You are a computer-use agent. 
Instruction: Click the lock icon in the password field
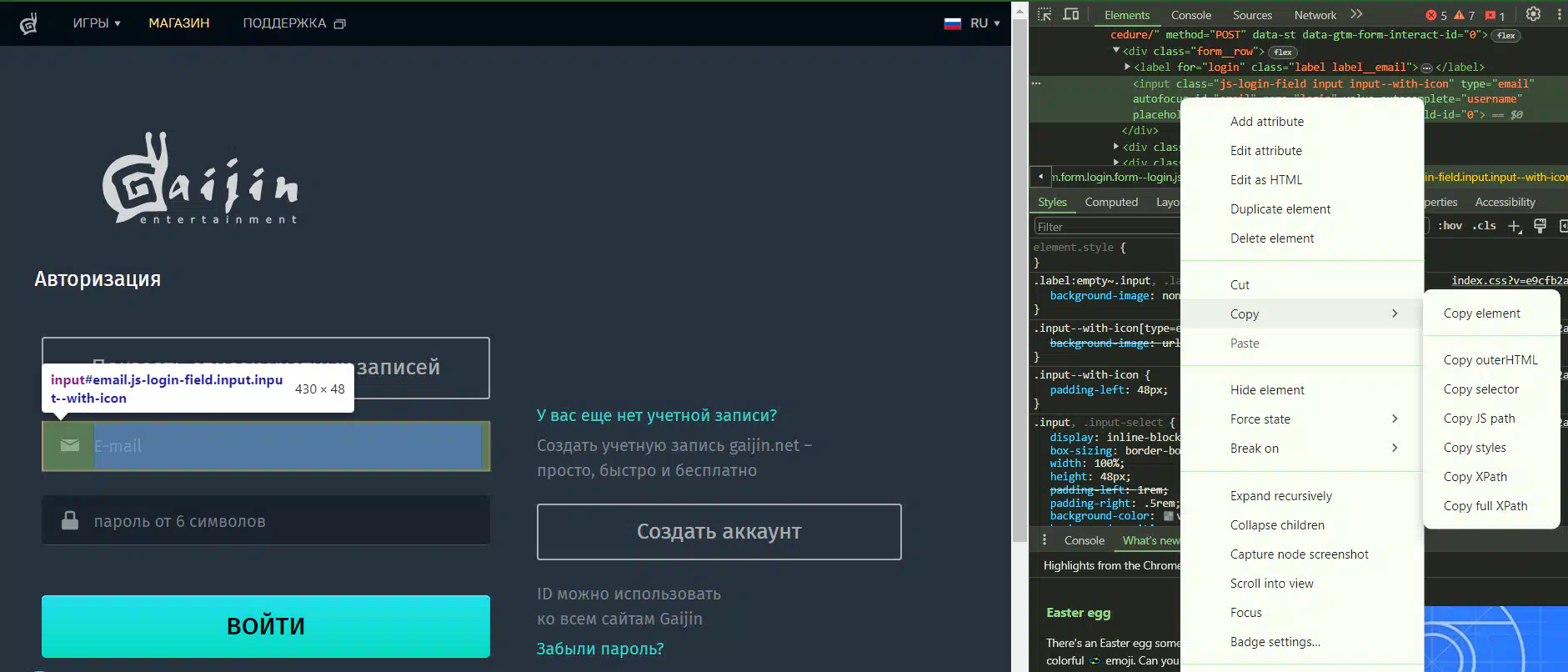(70, 520)
